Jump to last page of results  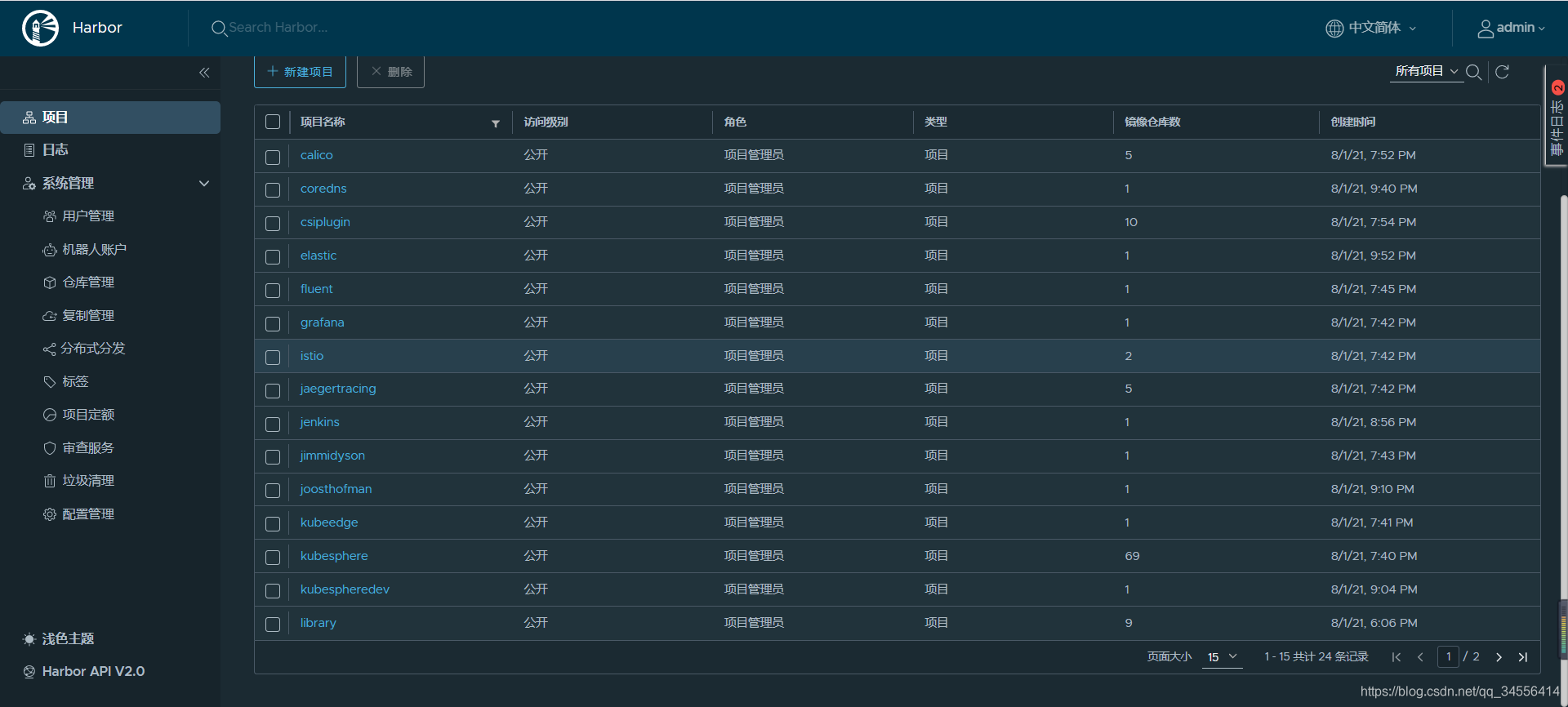pyautogui.click(x=1523, y=657)
